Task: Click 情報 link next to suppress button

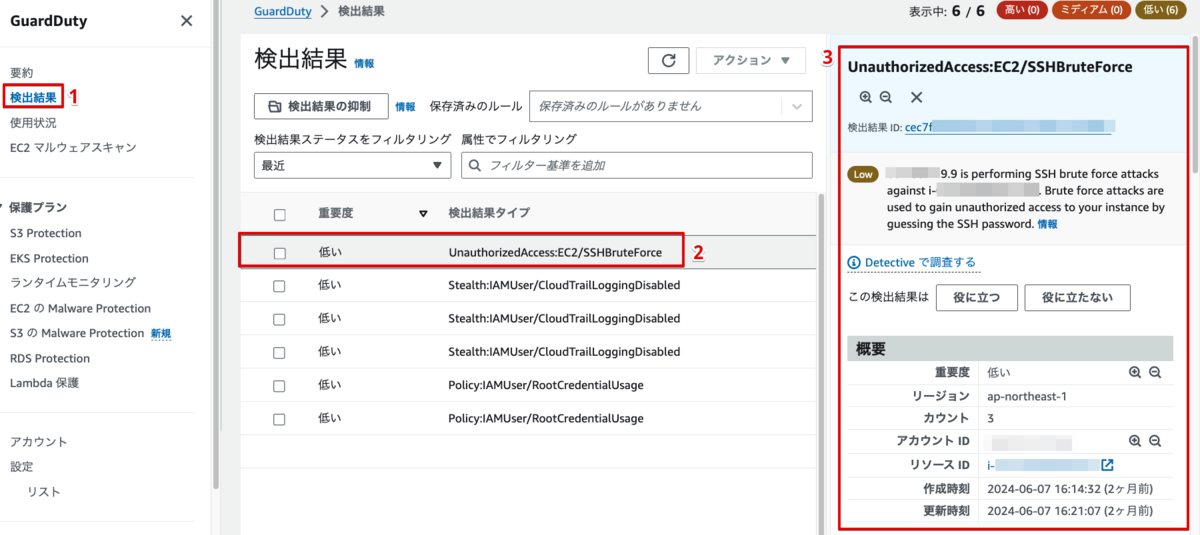Action: [405, 107]
